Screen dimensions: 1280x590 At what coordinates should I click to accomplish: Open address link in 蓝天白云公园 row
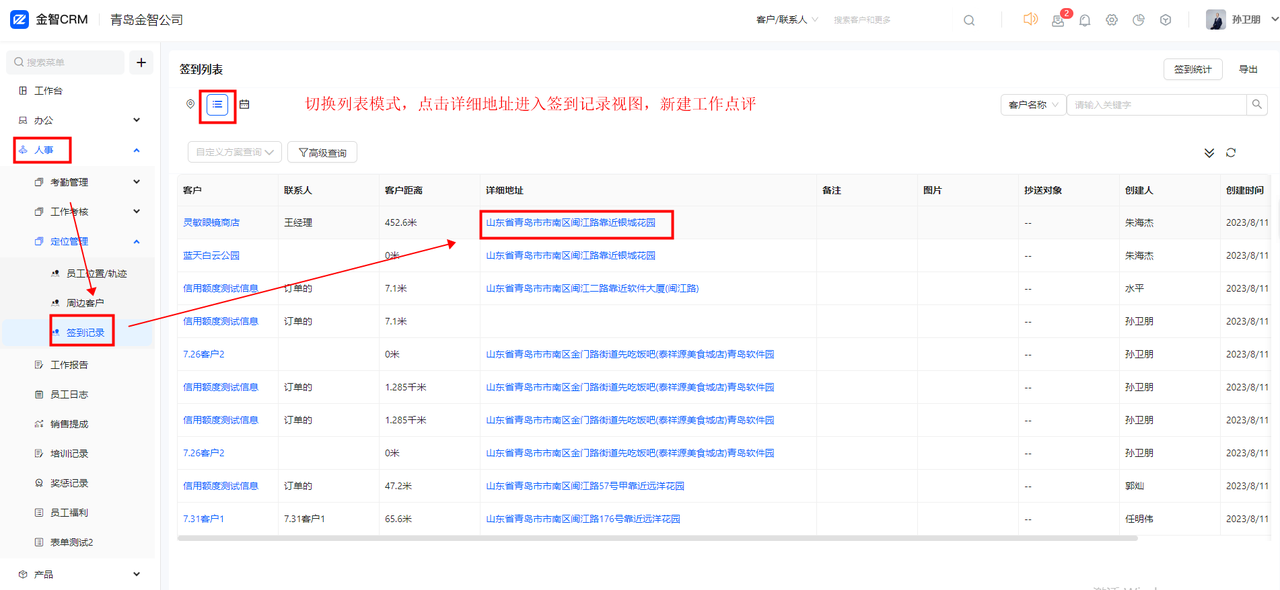pyautogui.click(x=571, y=256)
